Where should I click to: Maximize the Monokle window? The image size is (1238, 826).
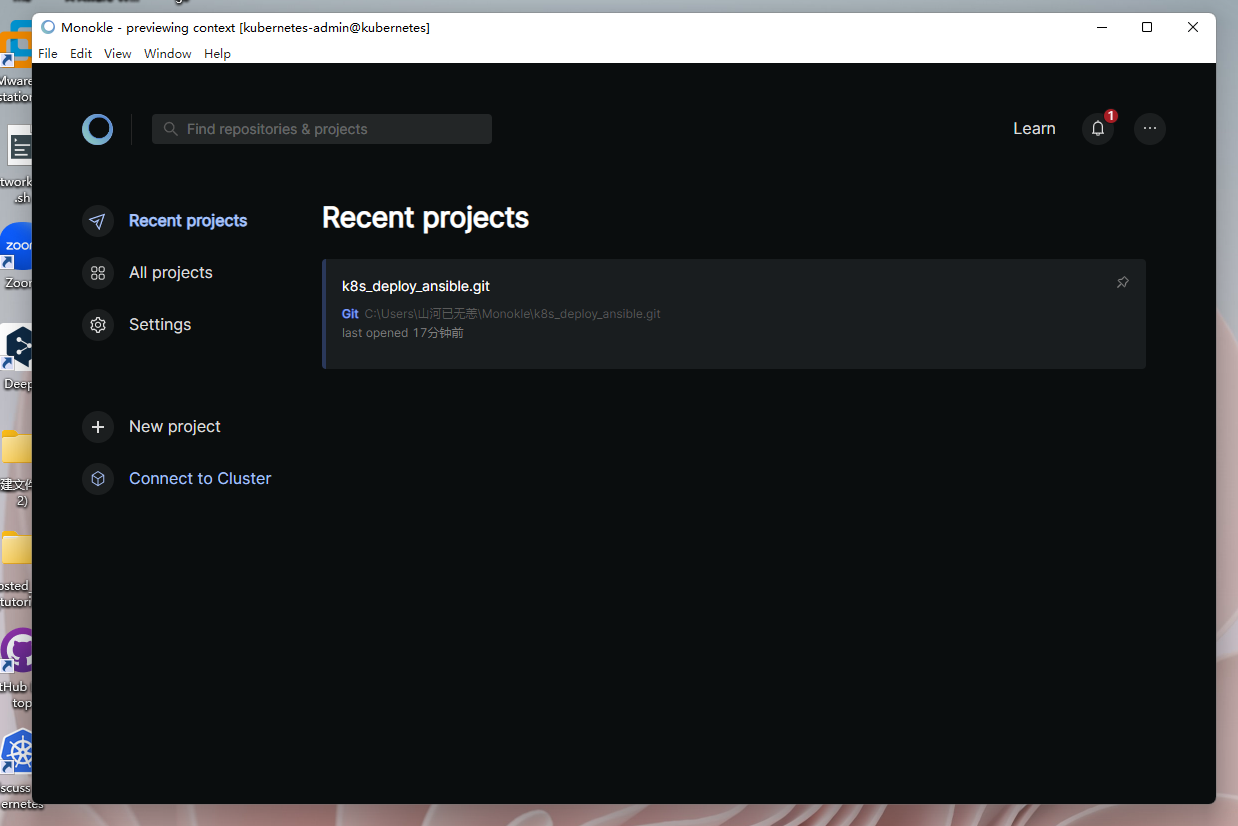[x=1147, y=27]
